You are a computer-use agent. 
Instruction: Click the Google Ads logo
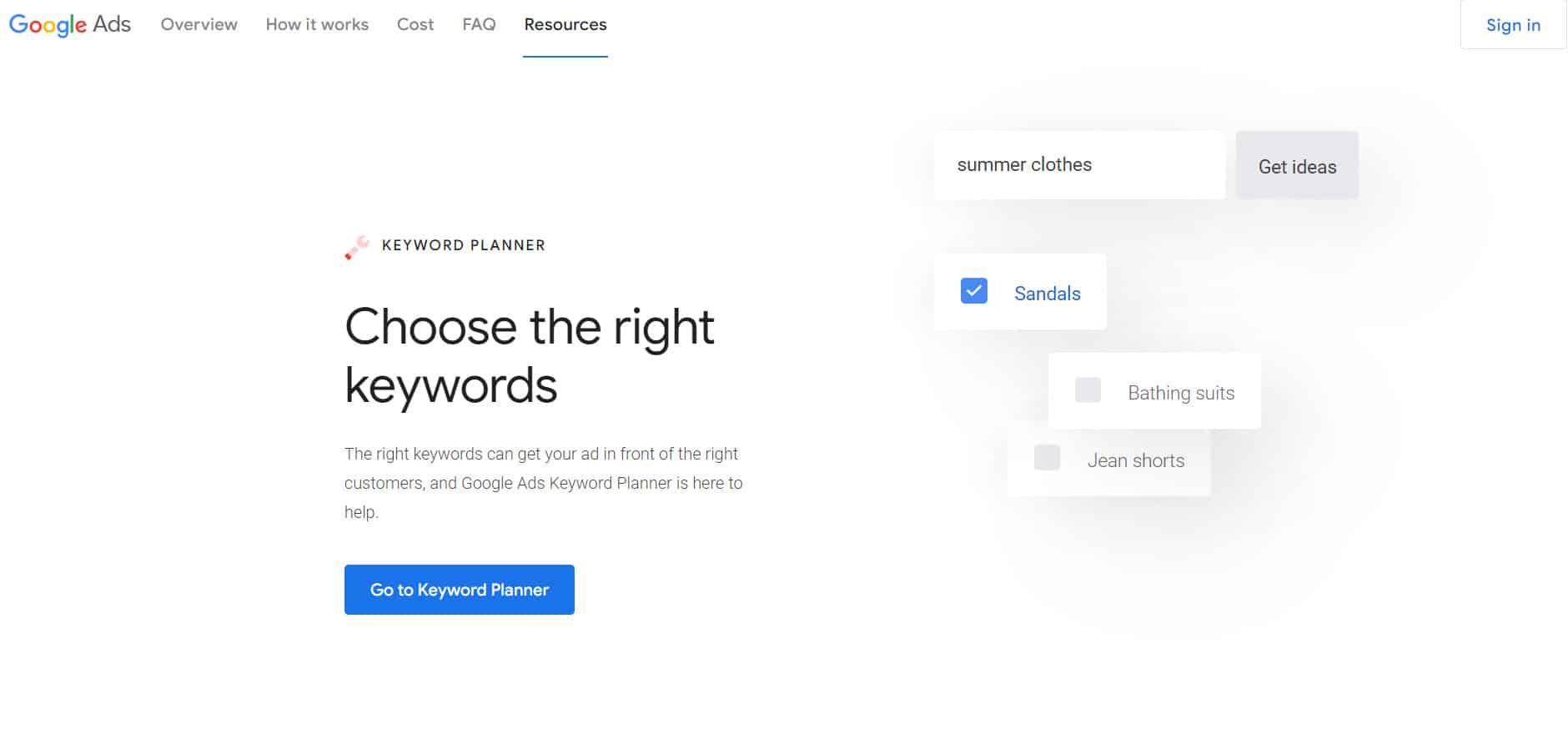pos(70,24)
